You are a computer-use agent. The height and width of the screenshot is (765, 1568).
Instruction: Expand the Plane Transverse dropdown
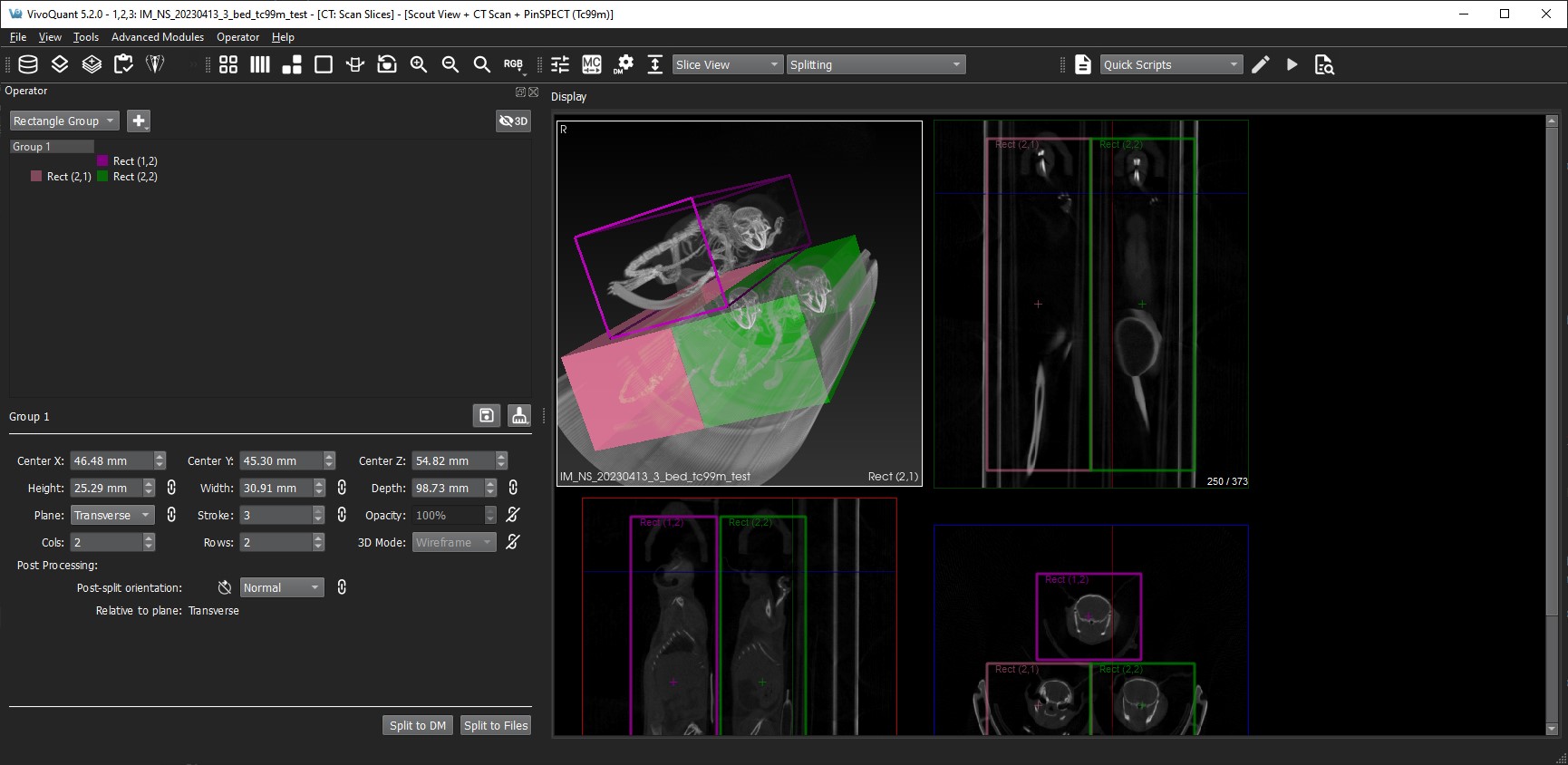point(112,515)
